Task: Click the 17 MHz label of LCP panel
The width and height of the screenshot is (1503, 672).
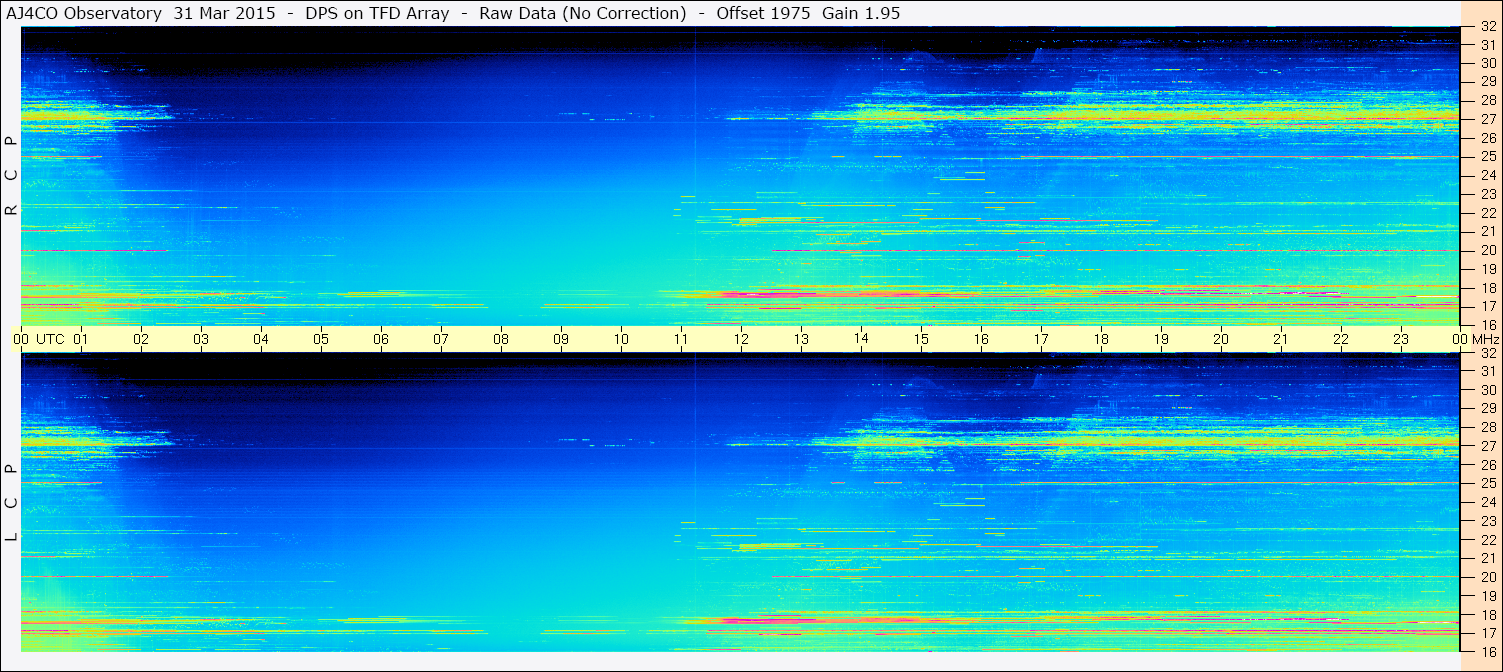Action: pos(1487,633)
